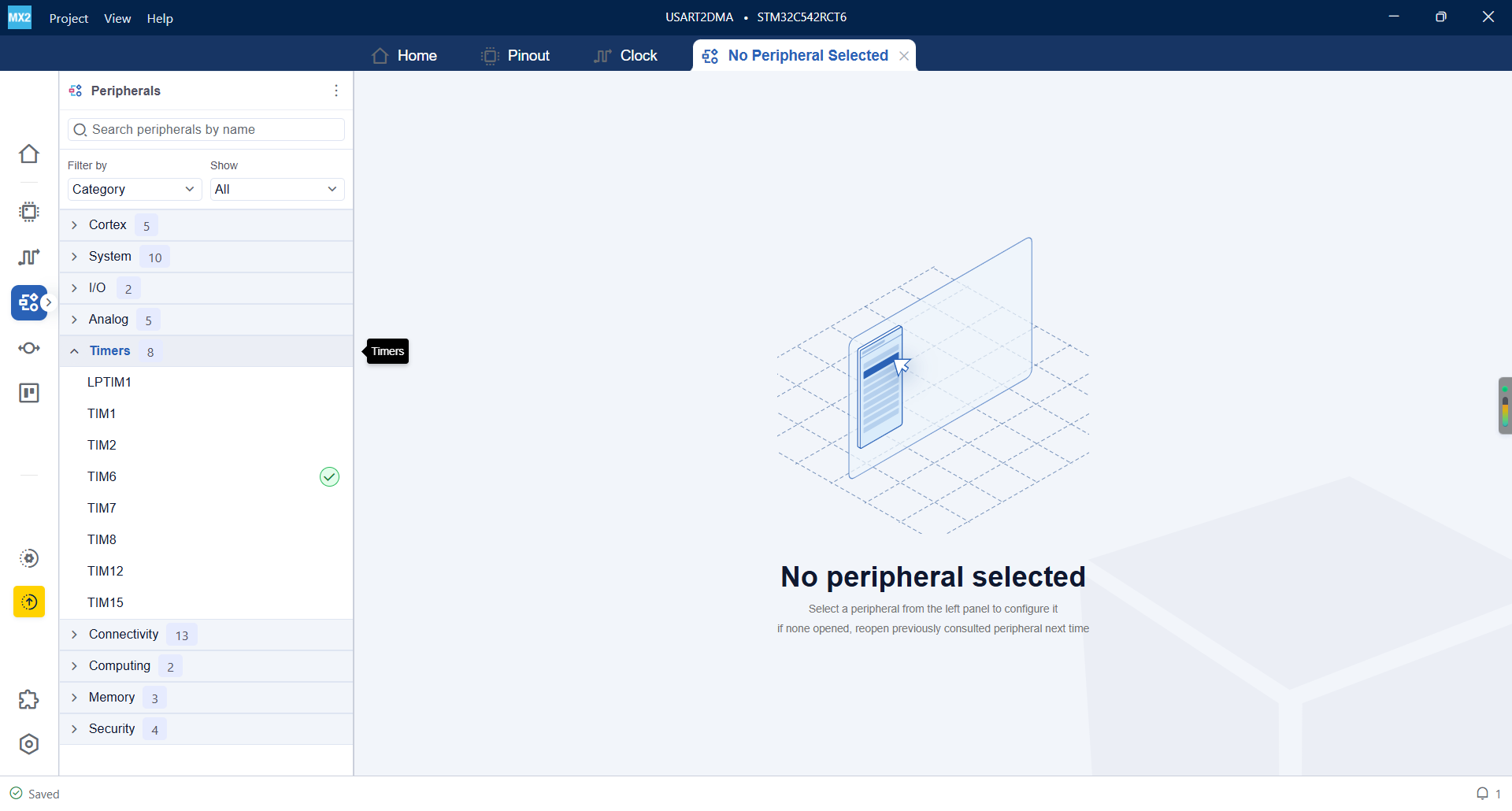
Task: Open the Pinout chip icon in sidebar
Action: [29, 212]
